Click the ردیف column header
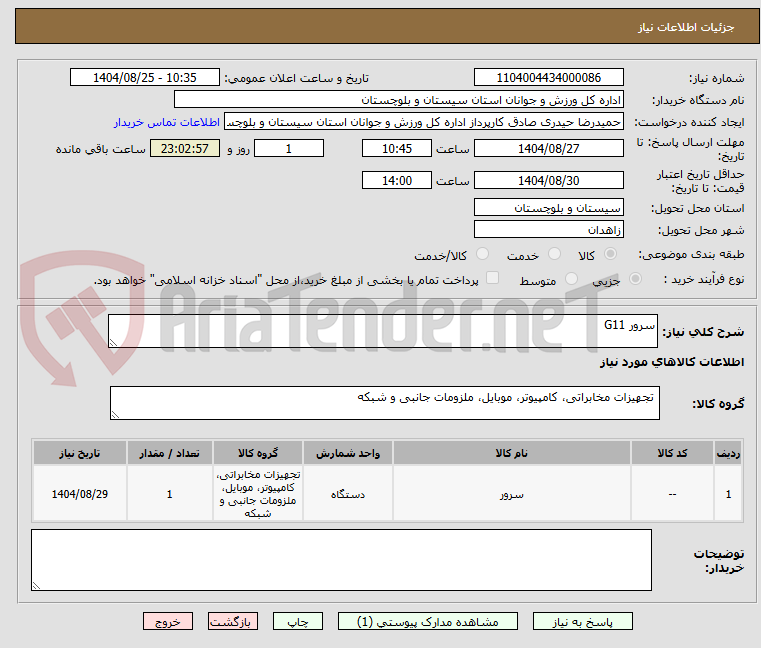 click(x=728, y=453)
